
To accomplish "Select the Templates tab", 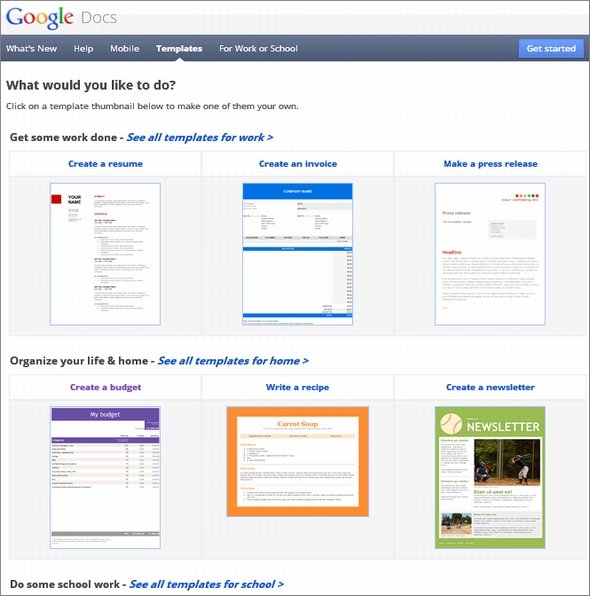I will 179,49.
